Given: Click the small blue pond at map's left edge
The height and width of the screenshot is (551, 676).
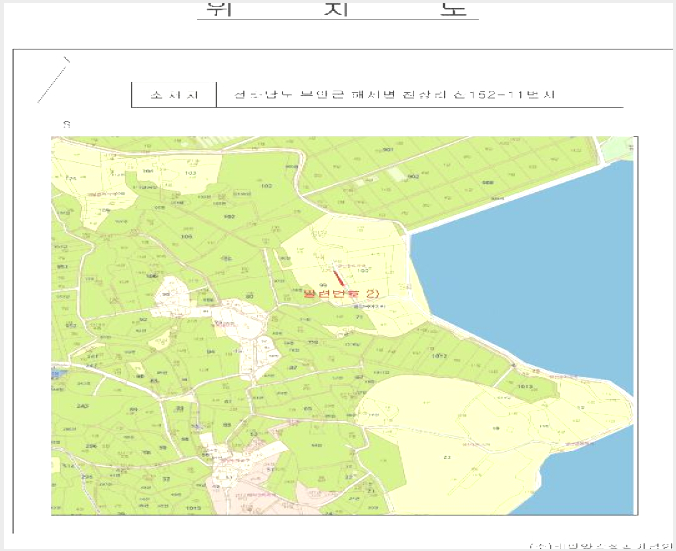Looking at the screenshot, I should tap(59, 374).
